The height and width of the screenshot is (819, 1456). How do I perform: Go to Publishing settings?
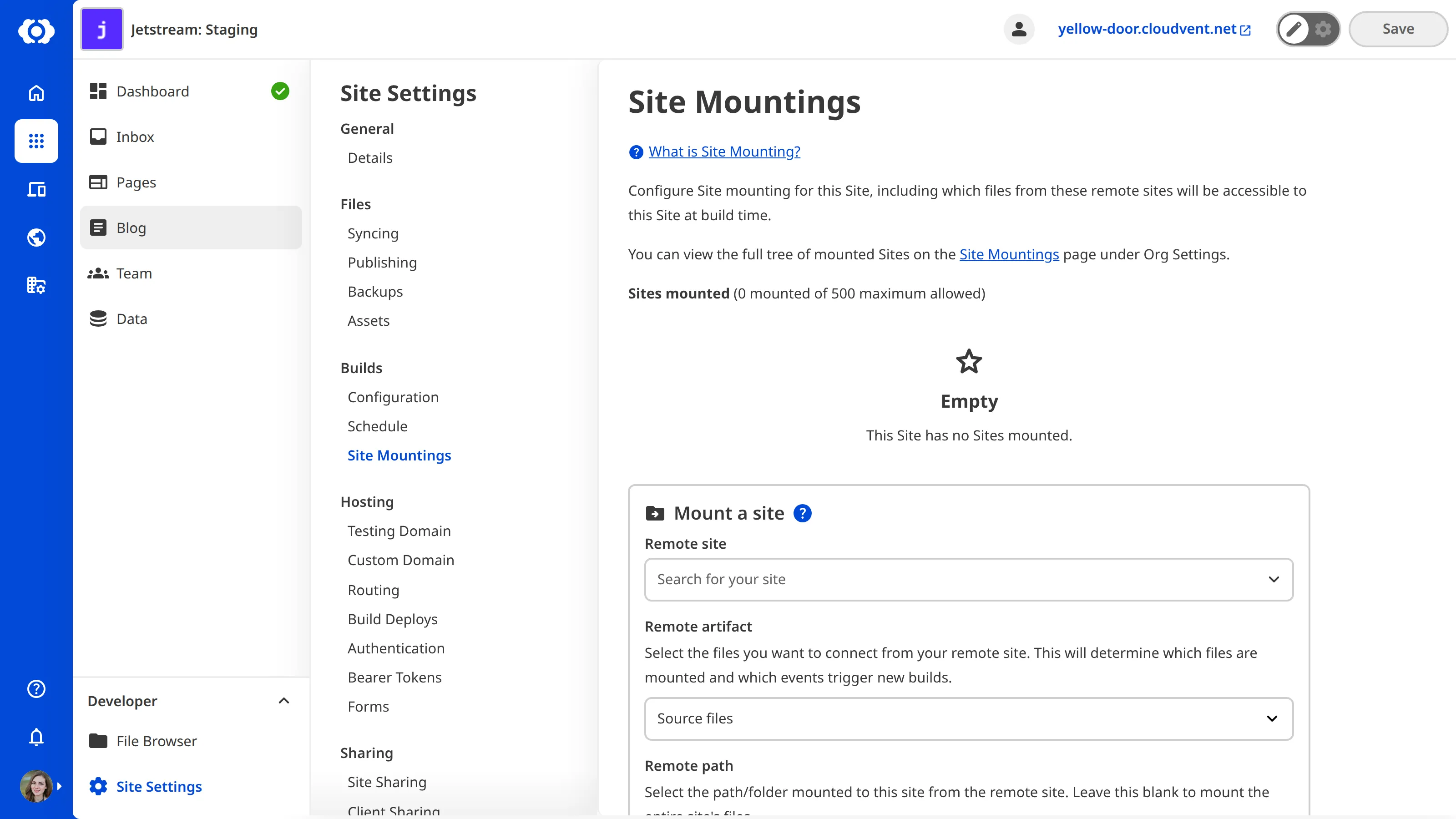382,262
